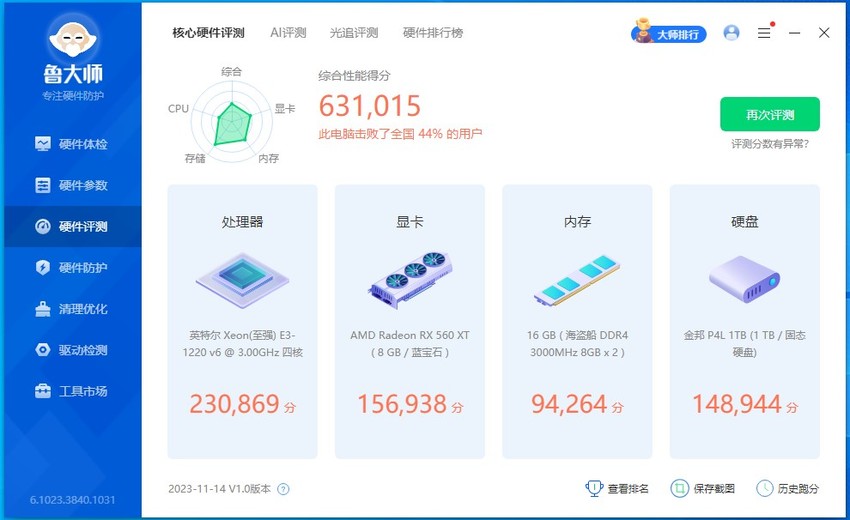Switch to the AI评测 tab
Viewport: 850px width, 520px height.
click(x=288, y=33)
